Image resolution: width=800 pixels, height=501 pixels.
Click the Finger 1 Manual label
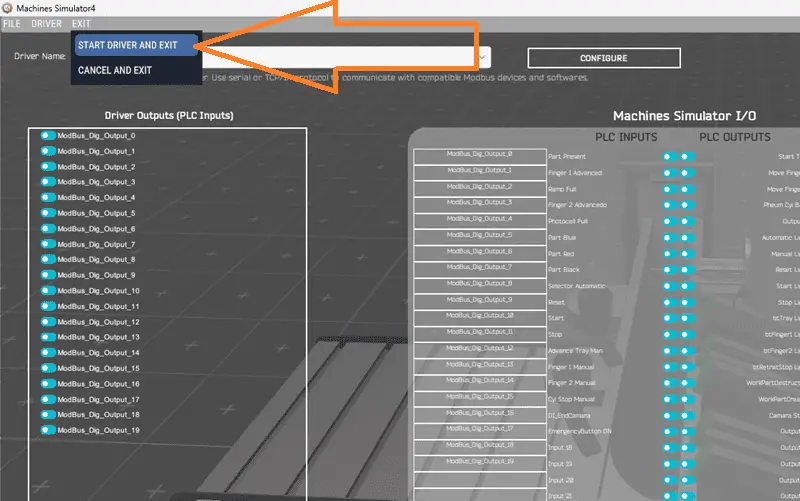tap(571, 367)
